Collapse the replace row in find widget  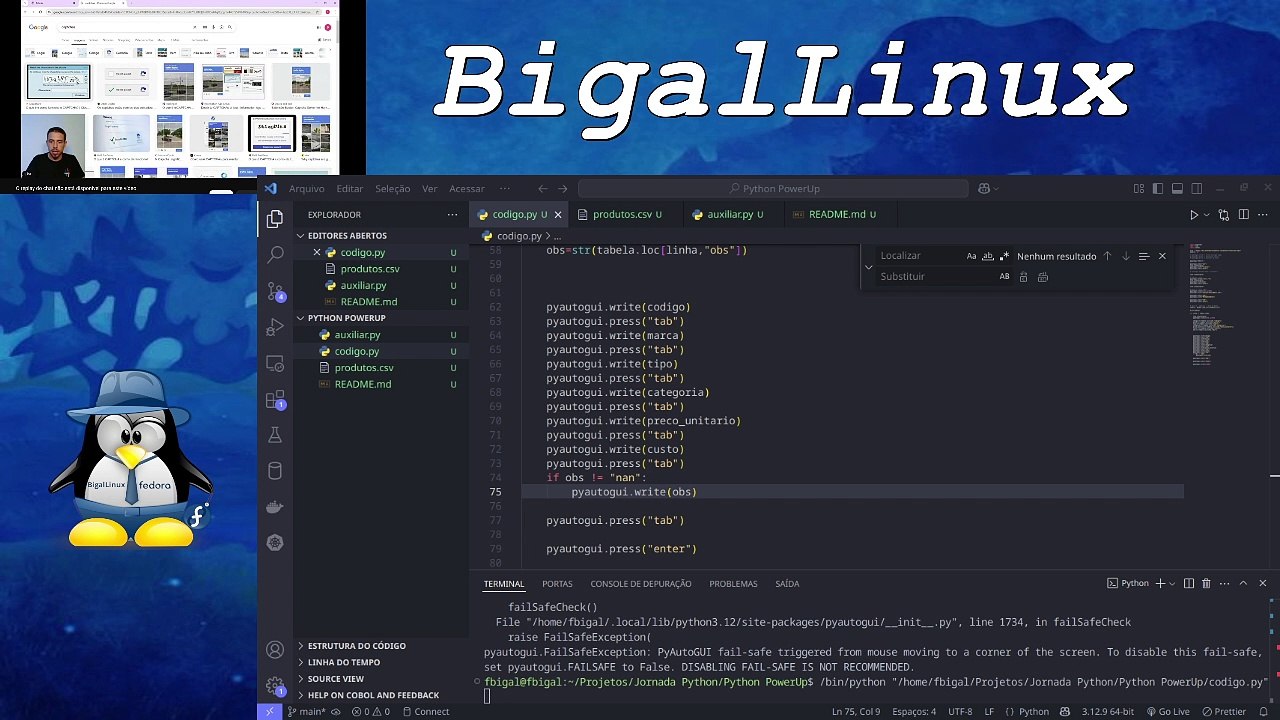tap(868, 267)
